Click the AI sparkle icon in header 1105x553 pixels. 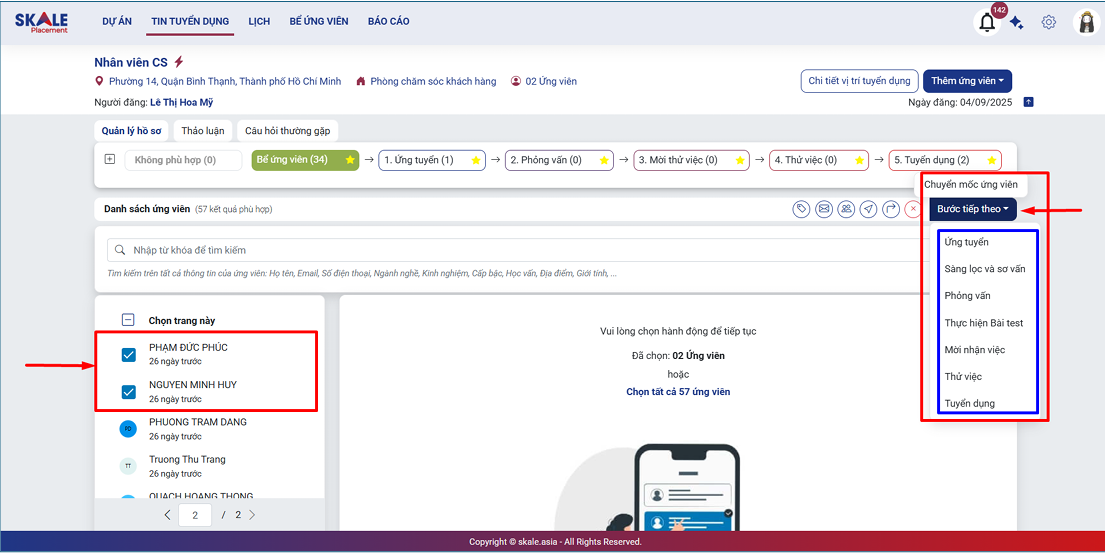click(x=1016, y=23)
